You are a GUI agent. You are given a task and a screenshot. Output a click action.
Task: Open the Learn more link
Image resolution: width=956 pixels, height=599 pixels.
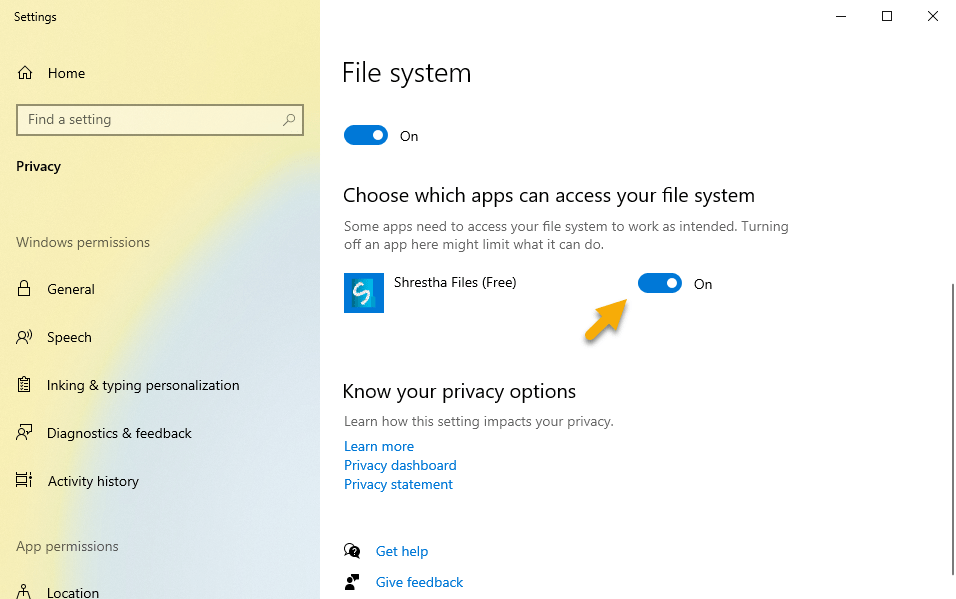378,446
